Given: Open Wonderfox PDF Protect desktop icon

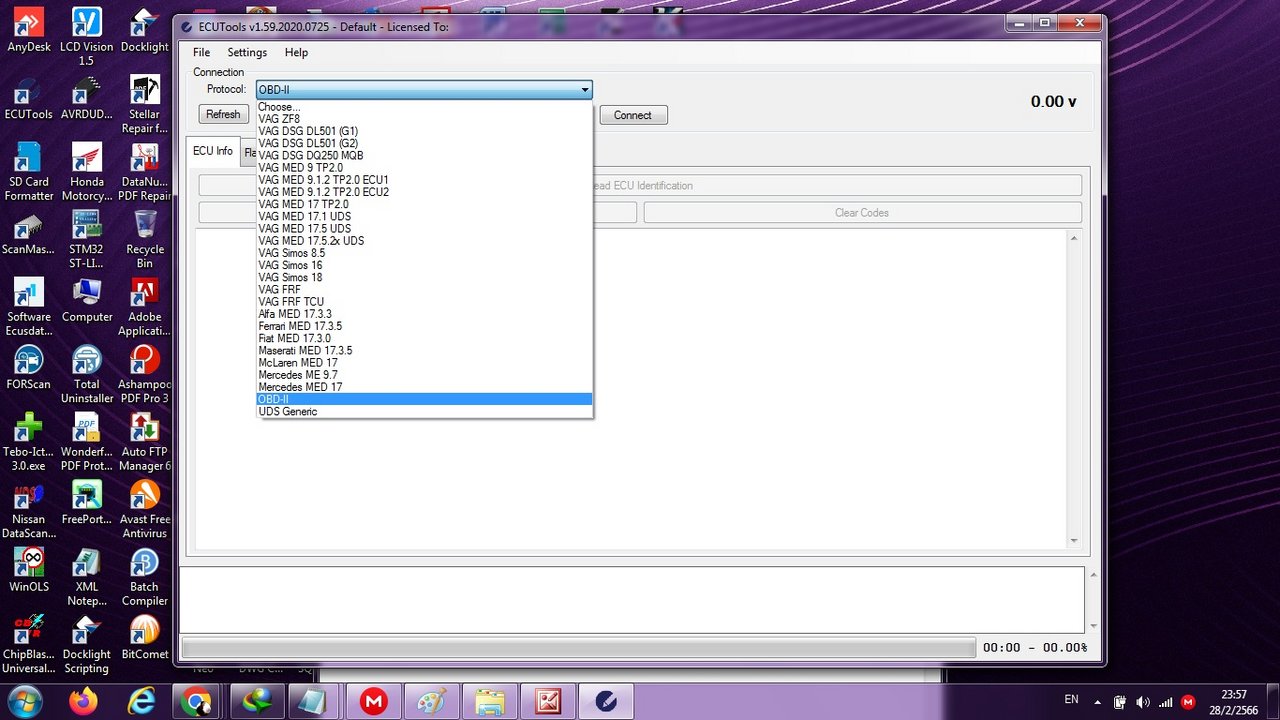Looking at the screenshot, I should (x=86, y=442).
